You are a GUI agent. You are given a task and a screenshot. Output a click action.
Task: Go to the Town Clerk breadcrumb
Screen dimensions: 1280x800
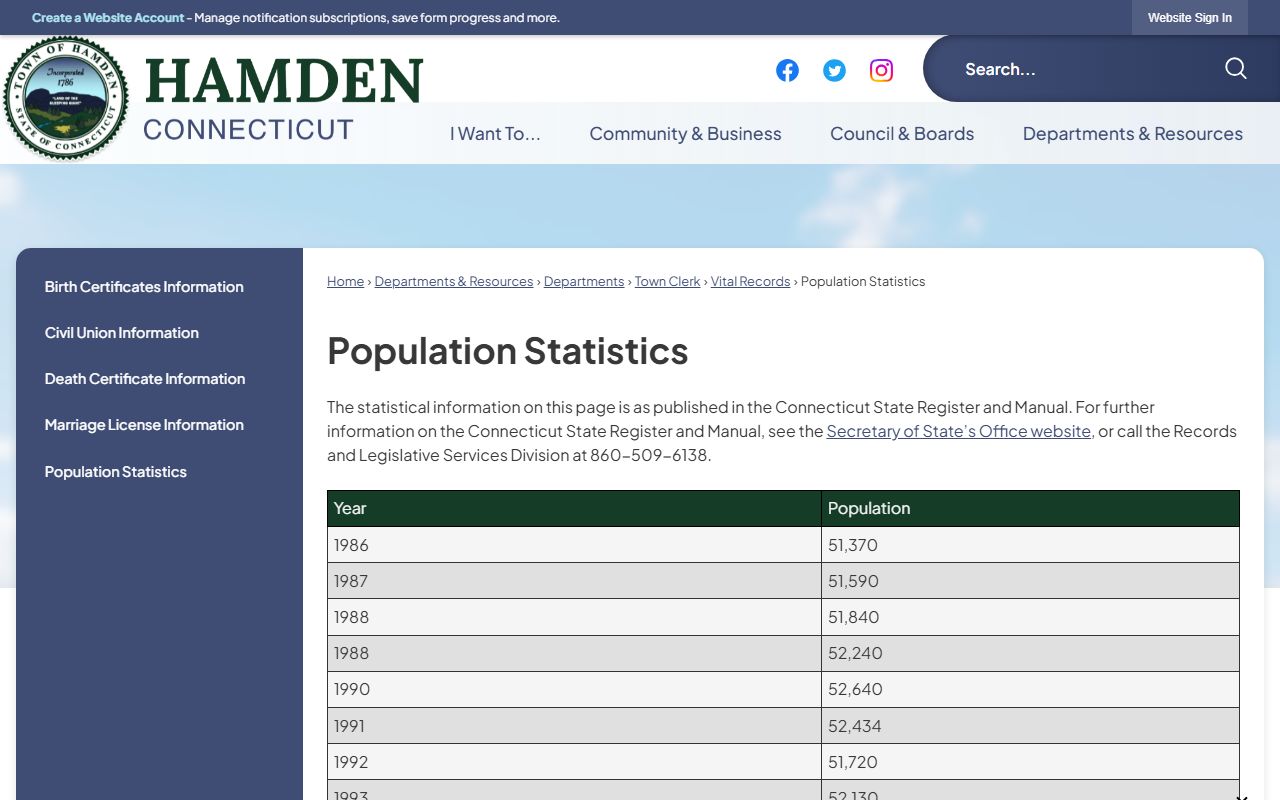[x=667, y=281]
